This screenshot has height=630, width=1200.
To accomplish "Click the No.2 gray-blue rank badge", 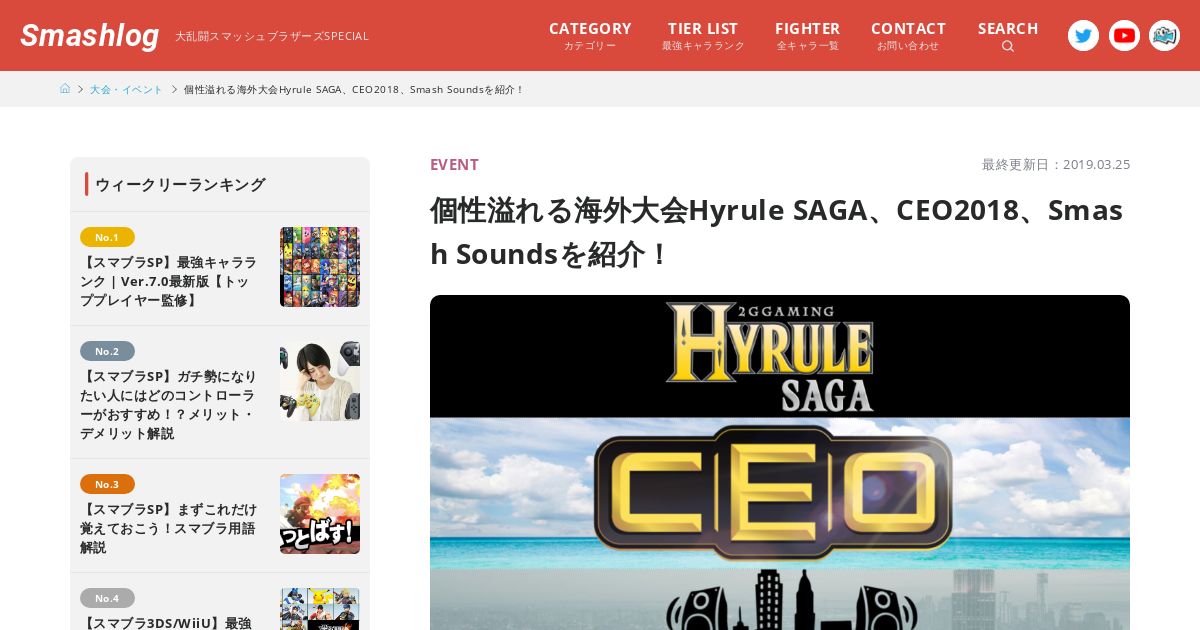I will (x=107, y=351).
